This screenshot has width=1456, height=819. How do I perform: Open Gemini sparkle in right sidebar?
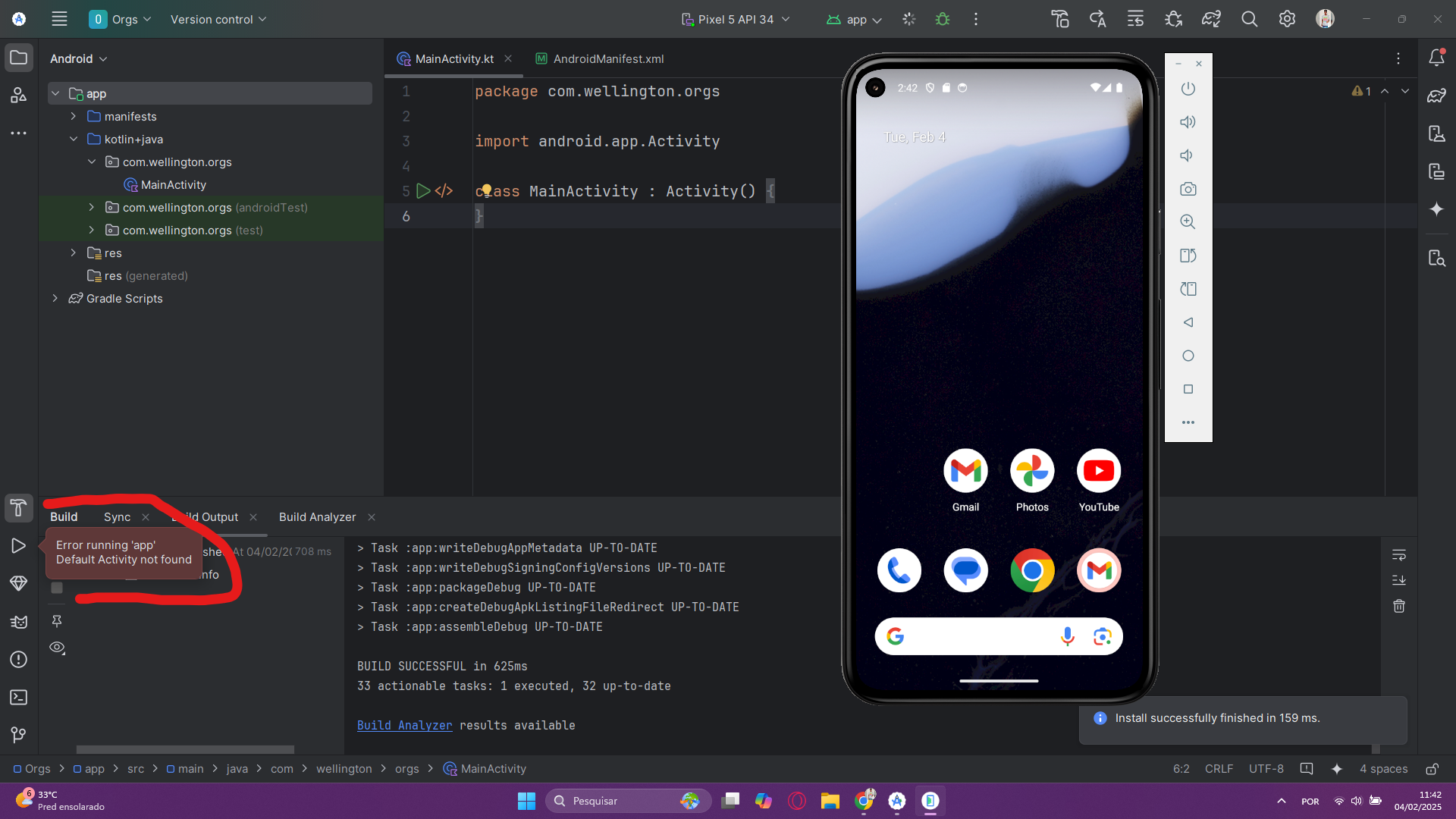(x=1436, y=209)
